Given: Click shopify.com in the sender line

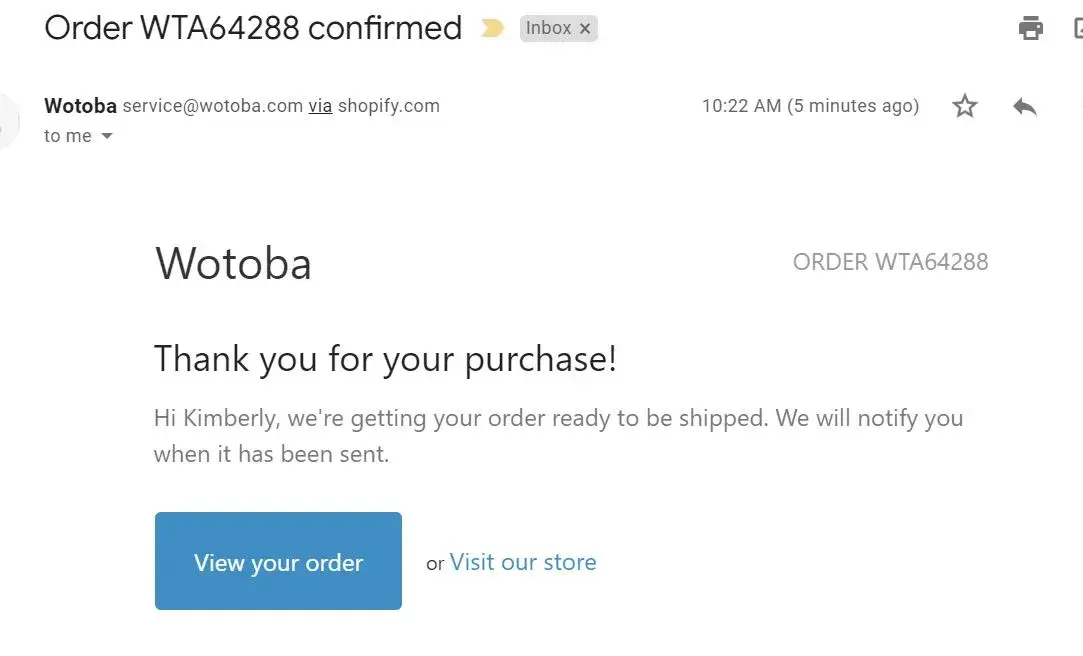Looking at the screenshot, I should coord(388,106).
